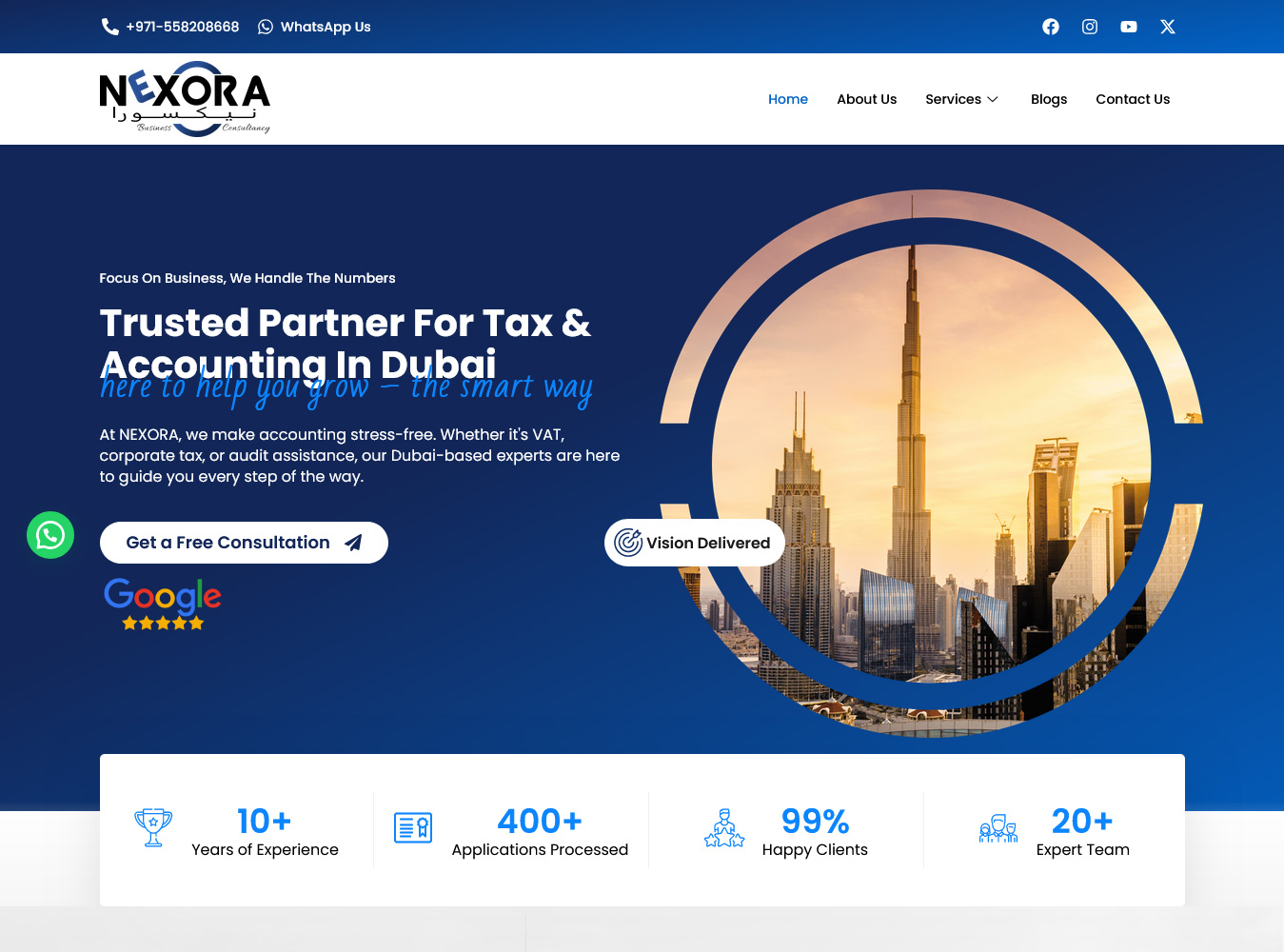
Task: Open the Contact Us page link
Action: (x=1133, y=99)
